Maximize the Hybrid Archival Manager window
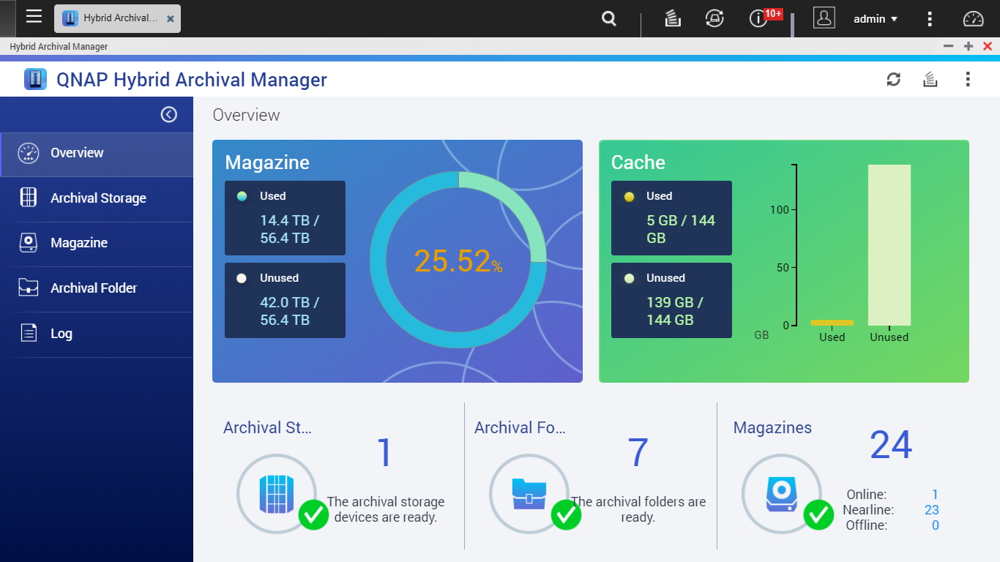 (x=968, y=46)
